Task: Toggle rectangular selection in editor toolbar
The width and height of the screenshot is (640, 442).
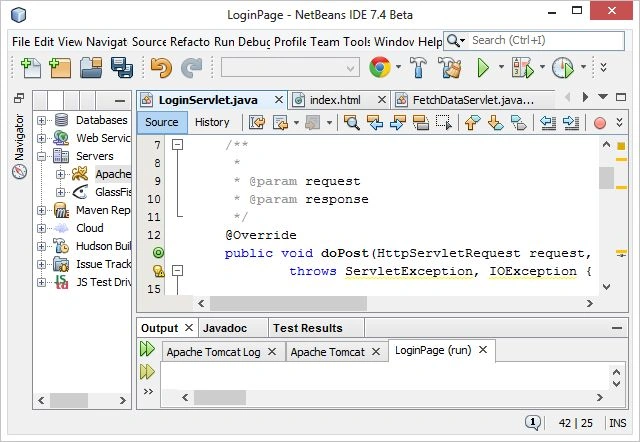Action: [444, 122]
